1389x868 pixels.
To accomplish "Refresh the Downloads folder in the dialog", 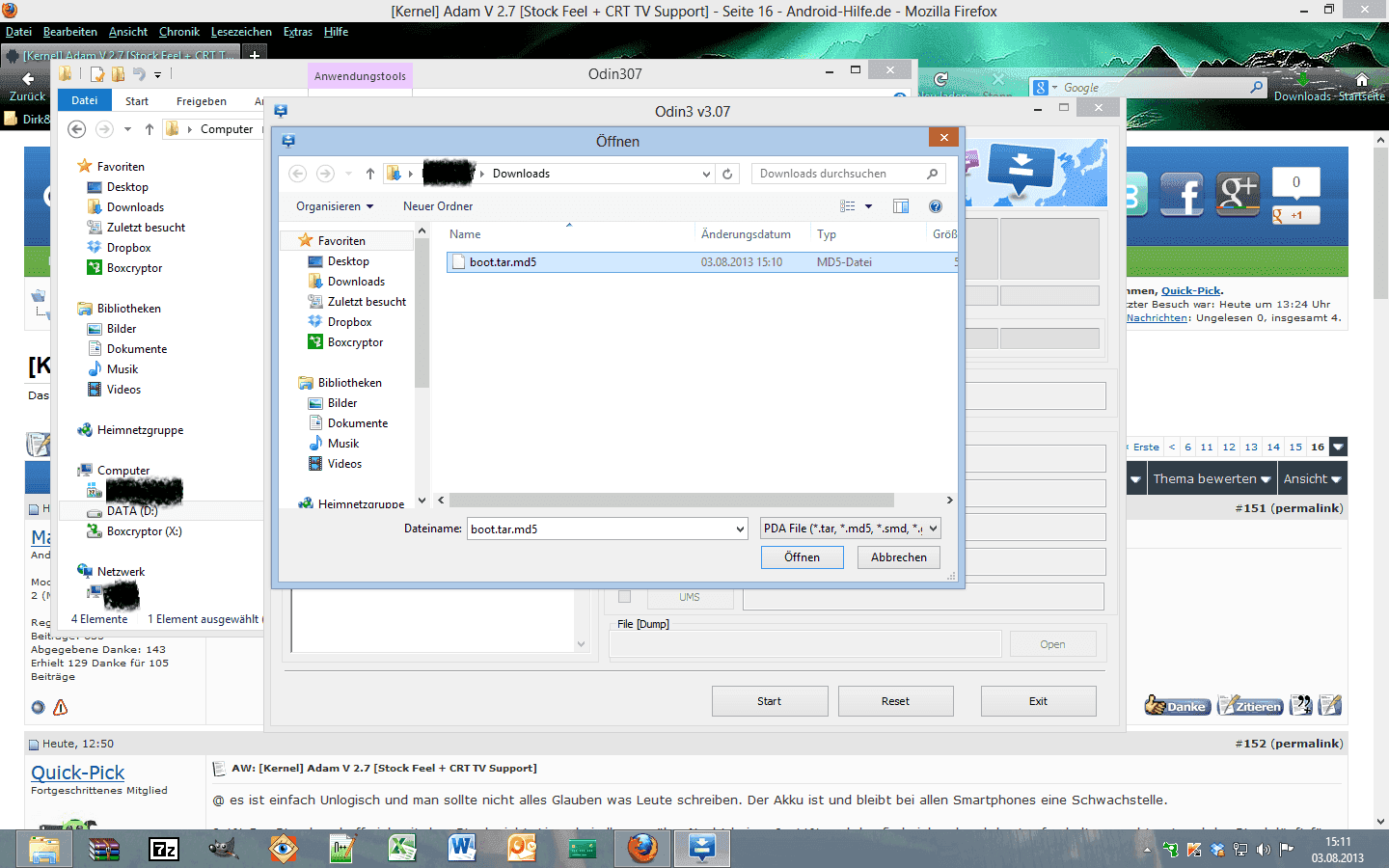I will tap(727, 174).
